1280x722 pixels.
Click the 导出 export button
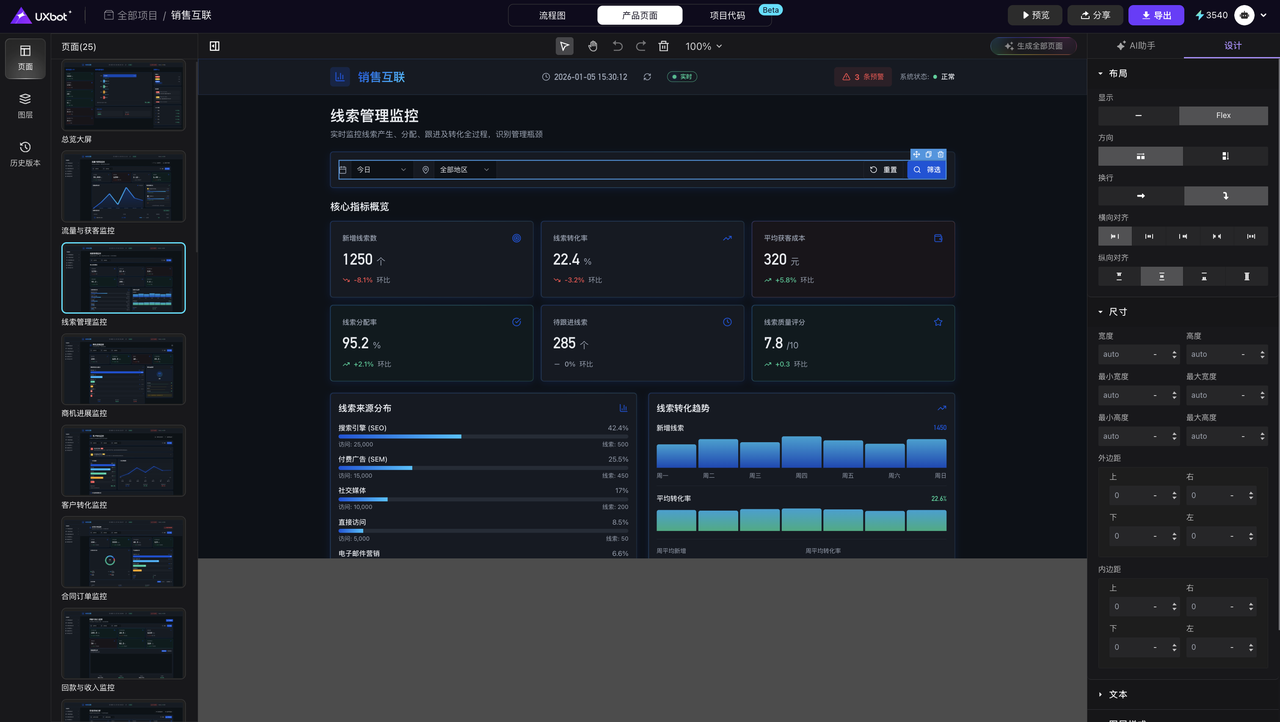point(1156,15)
